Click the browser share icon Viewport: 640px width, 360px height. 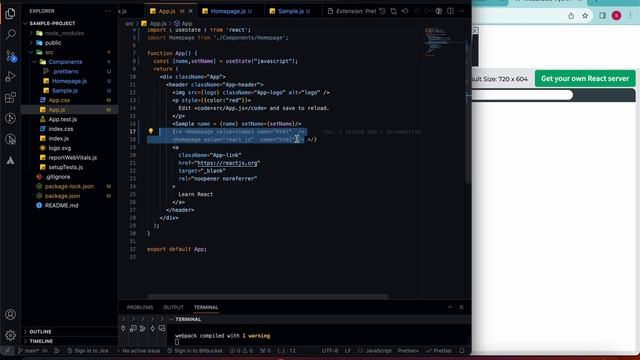click(571, 16)
